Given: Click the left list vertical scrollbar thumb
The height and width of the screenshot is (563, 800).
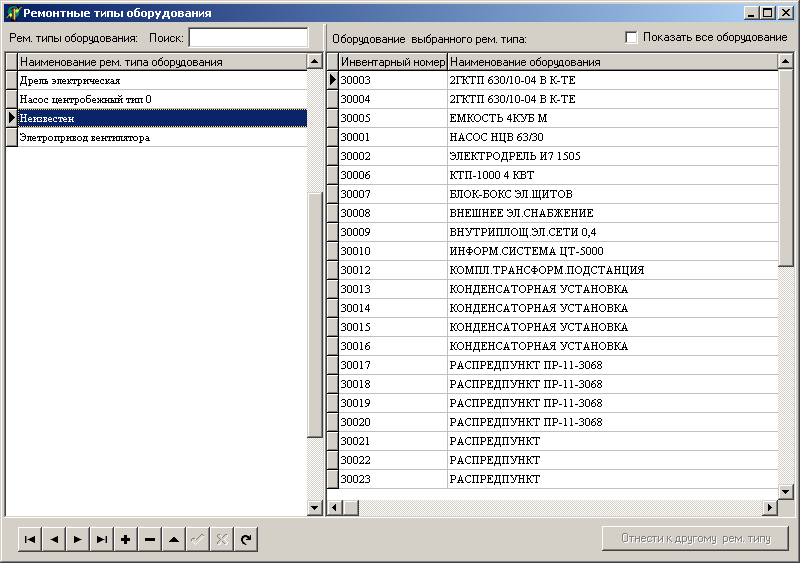Looking at the screenshot, I should [315, 315].
